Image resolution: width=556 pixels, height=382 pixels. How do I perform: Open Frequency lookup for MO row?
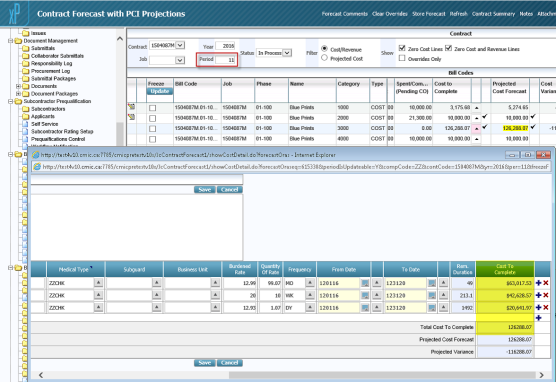click(x=310, y=283)
